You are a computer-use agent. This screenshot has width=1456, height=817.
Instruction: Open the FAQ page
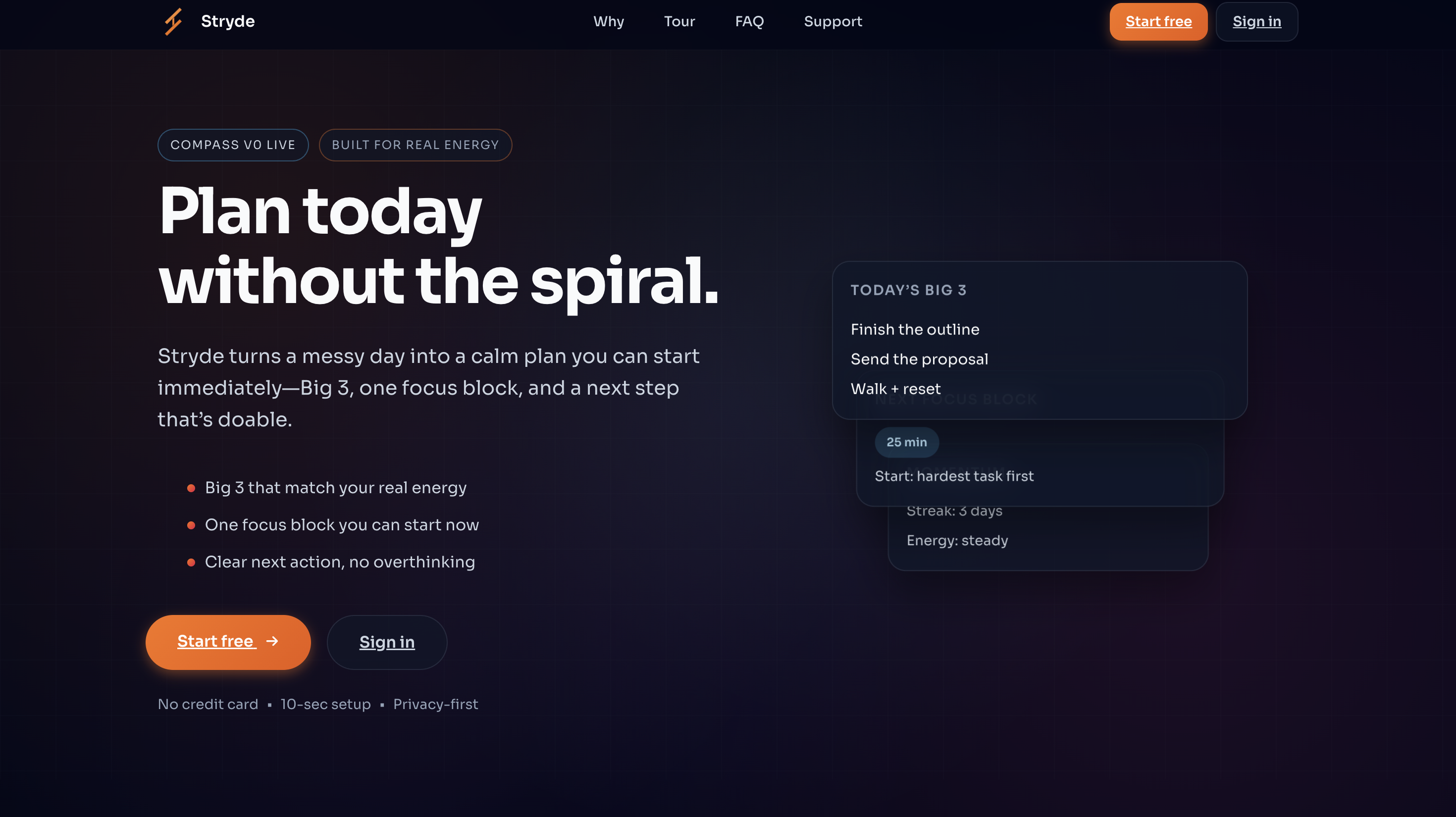[749, 21]
